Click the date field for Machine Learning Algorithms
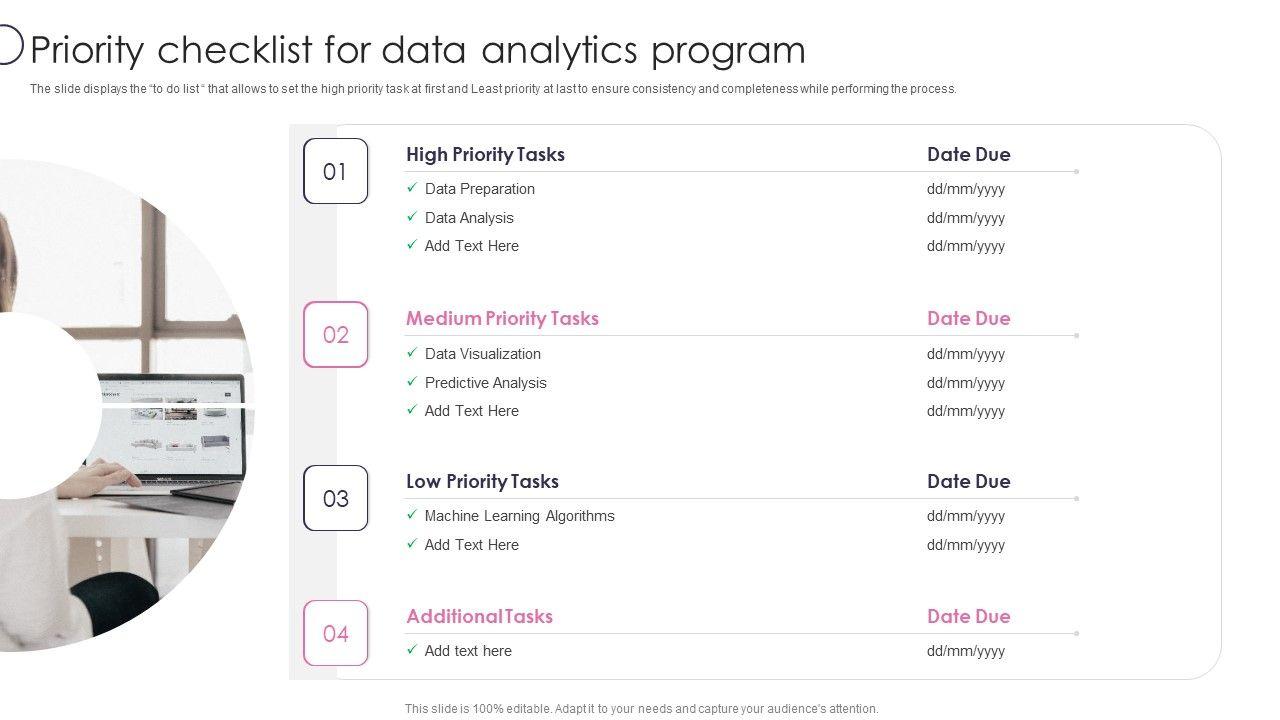This screenshot has height=720, width=1280. (965, 516)
